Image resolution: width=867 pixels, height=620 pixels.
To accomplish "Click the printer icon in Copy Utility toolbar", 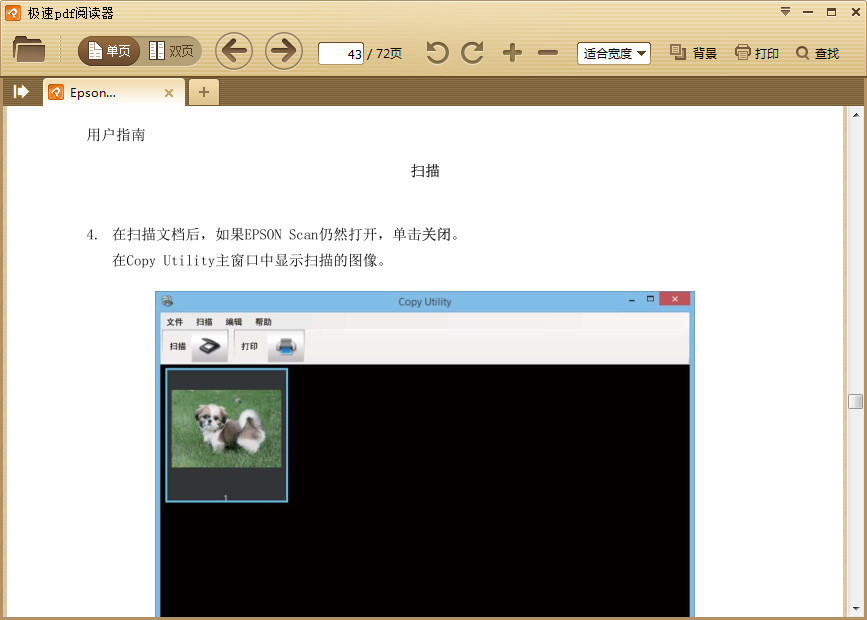I will (286, 347).
